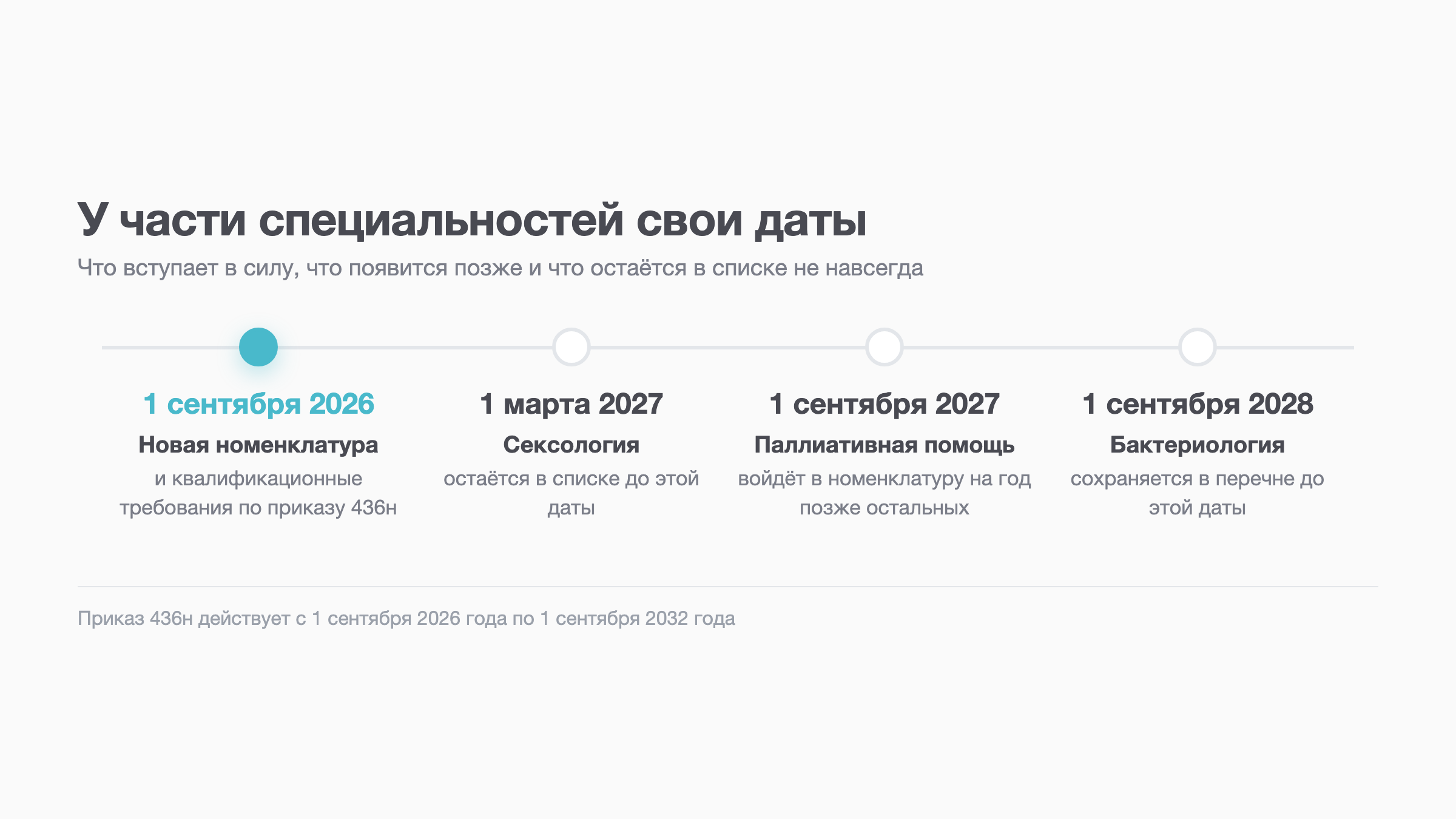Click the «Сексология» title

tap(571, 445)
